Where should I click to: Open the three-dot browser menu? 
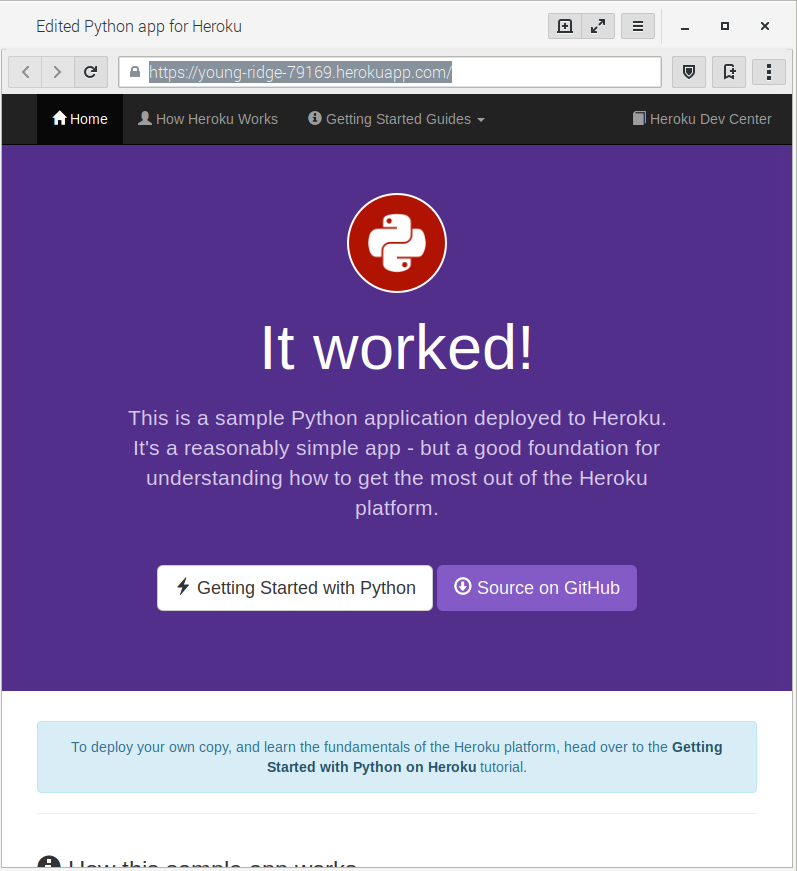coord(768,72)
